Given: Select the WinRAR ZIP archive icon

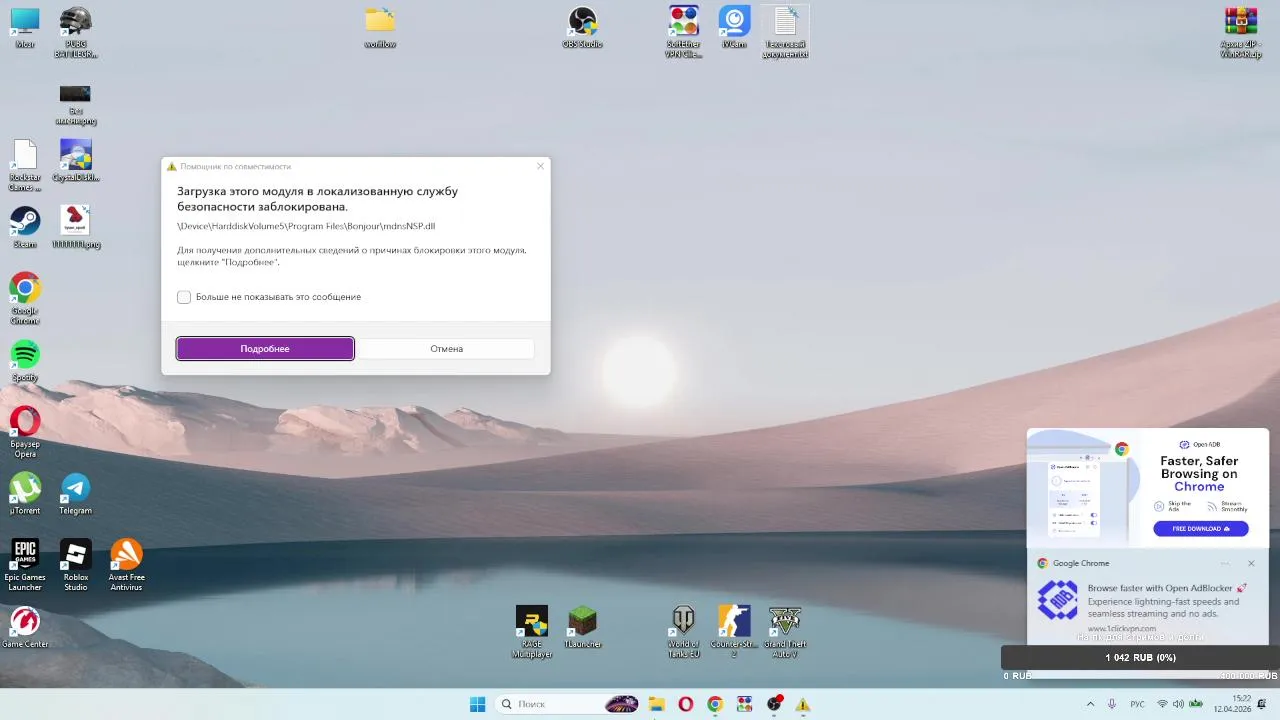Looking at the screenshot, I should tap(1241, 32).
